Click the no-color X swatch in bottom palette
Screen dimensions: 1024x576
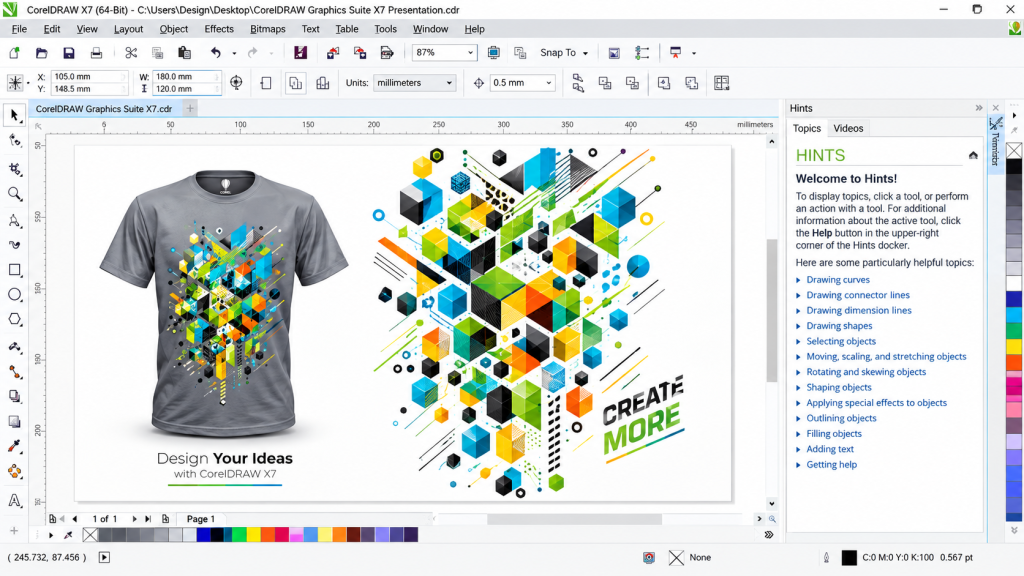pos(90,536)
